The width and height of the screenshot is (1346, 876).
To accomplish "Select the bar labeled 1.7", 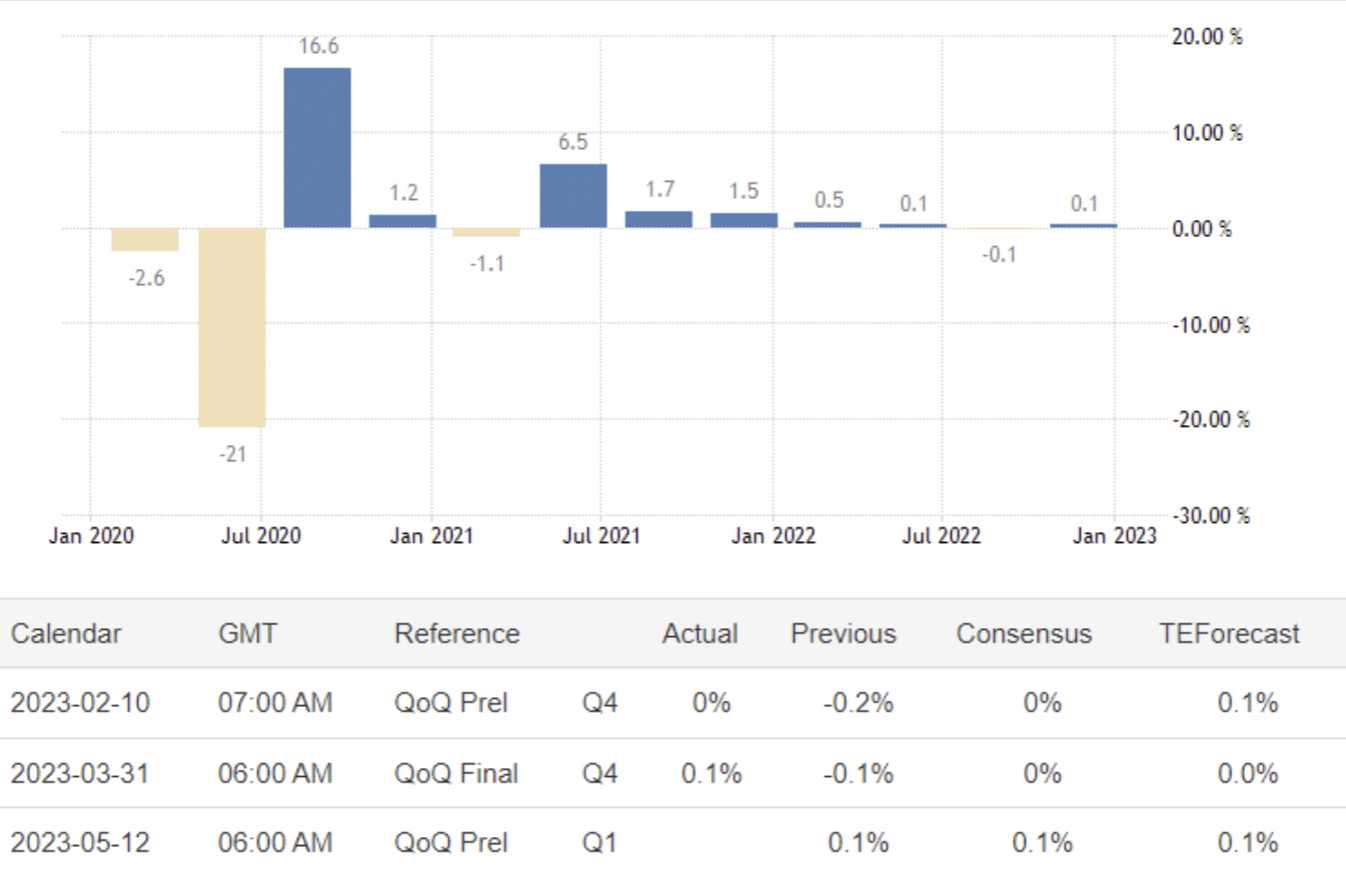I will [658, 219].
